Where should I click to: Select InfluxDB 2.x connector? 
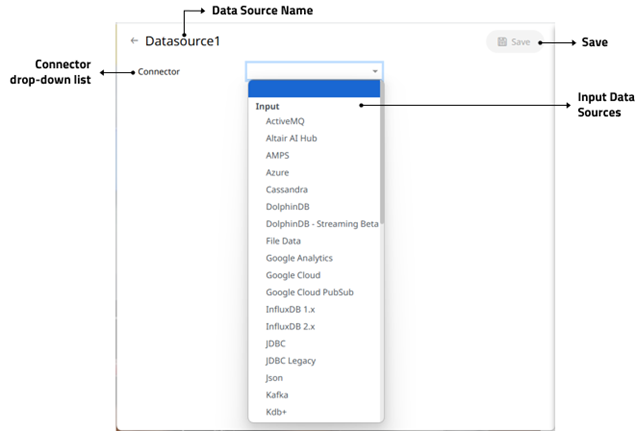coord(290,326)
